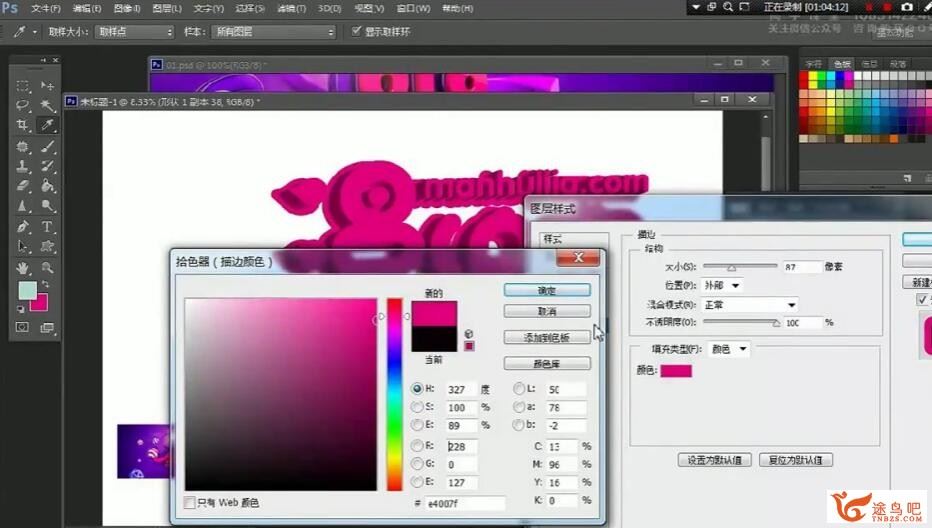The image size is (932, 528).
Task: Click the stroke 颜色 swatch in Layer Style
Action: coord(676,370)
